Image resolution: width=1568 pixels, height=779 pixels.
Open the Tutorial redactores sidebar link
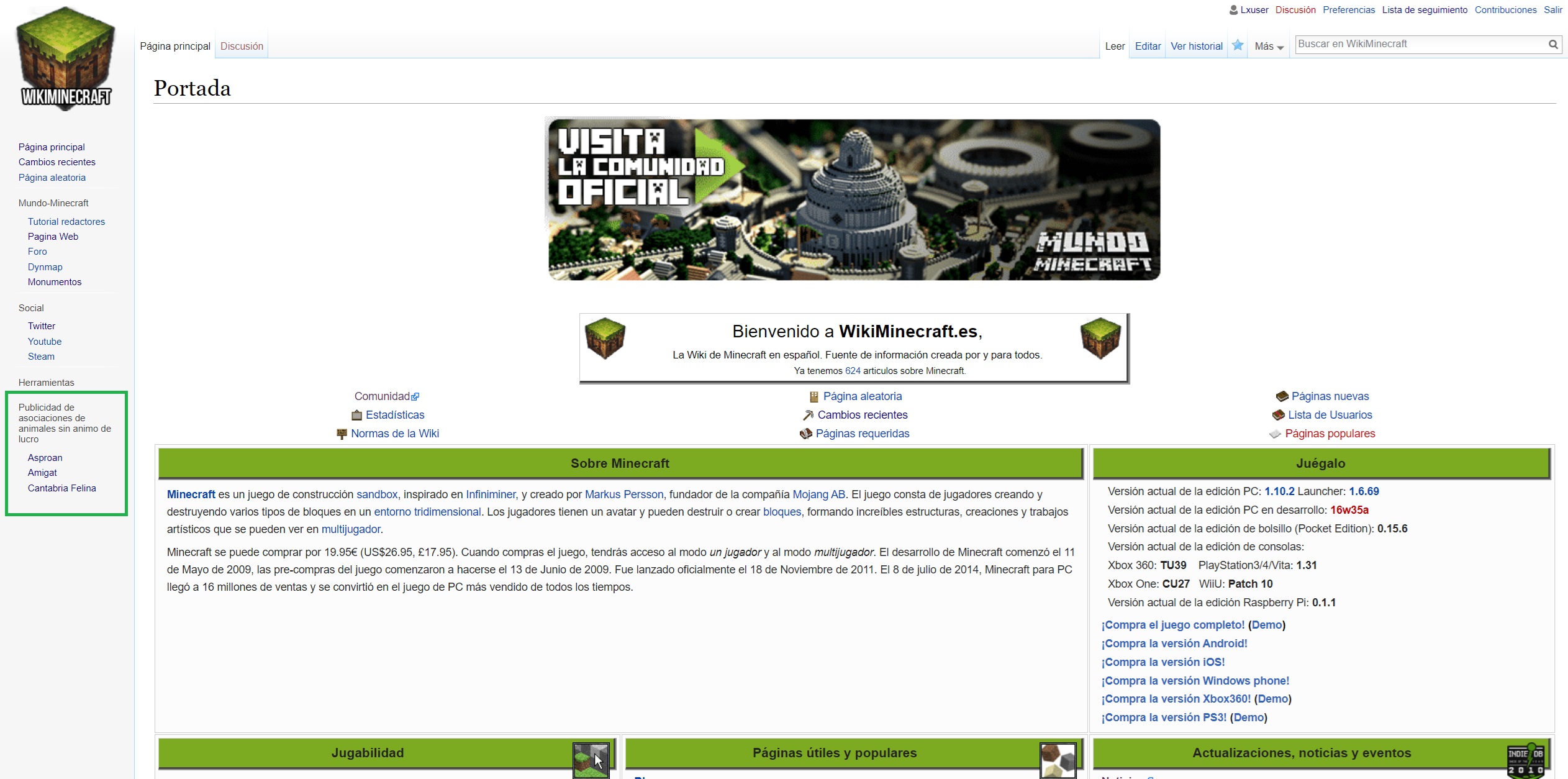click(x=66, y=222)
